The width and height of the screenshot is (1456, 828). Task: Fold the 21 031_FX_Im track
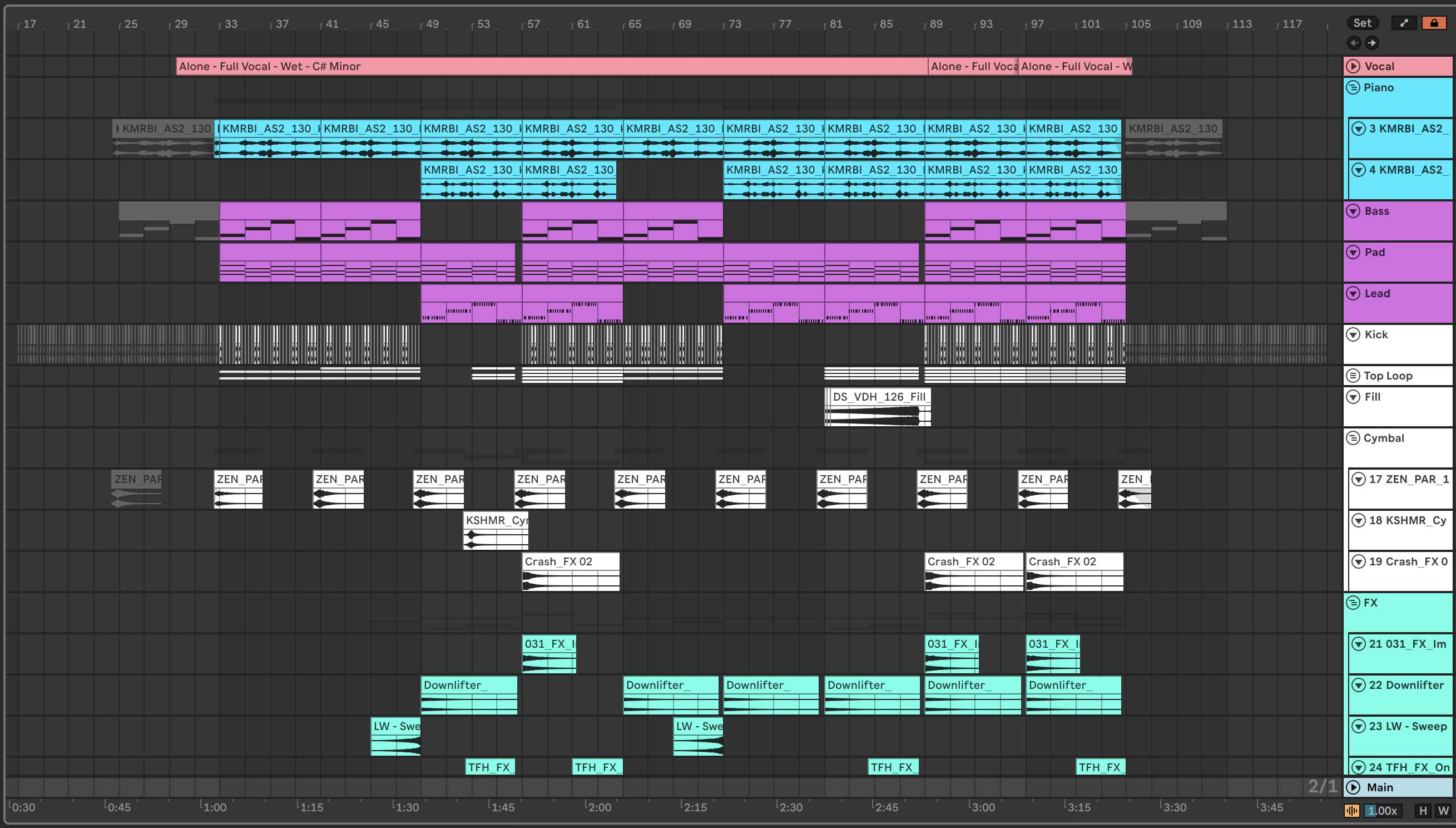(1358, 644)
